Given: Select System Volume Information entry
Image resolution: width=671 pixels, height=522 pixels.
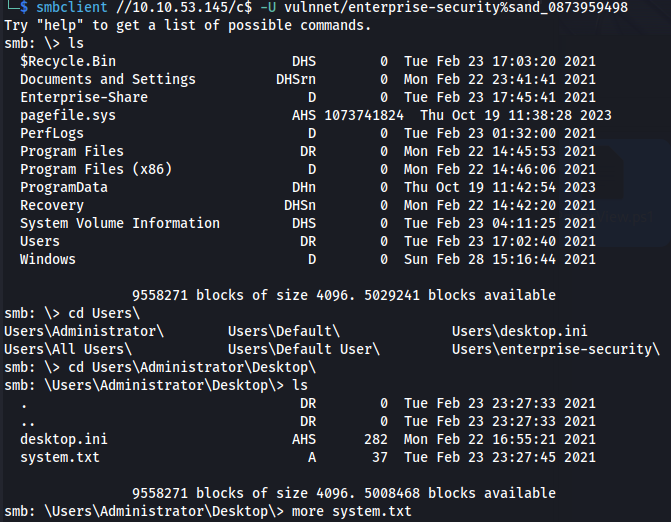Looking at the screenshot, I should click(120, 223).
